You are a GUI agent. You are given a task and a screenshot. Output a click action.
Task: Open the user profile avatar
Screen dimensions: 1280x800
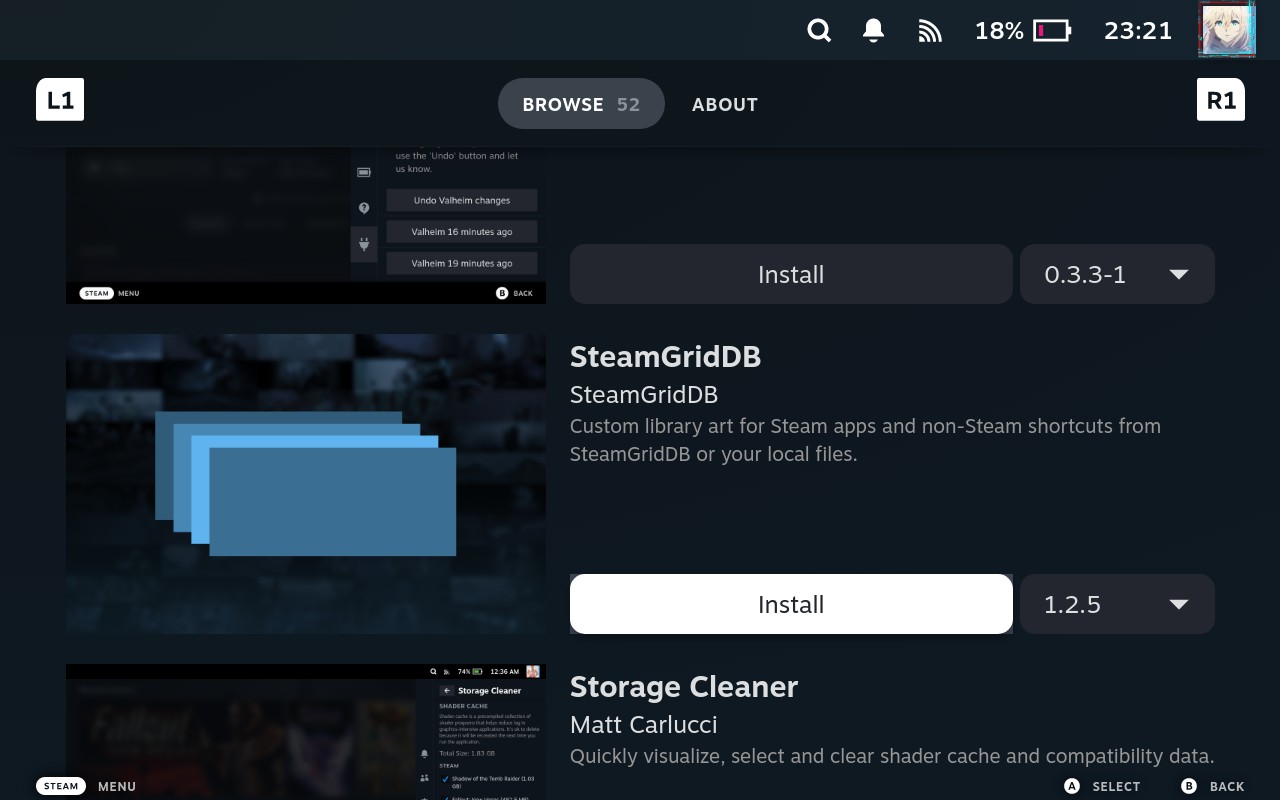pyautogui.click(x=1226, y=30)
